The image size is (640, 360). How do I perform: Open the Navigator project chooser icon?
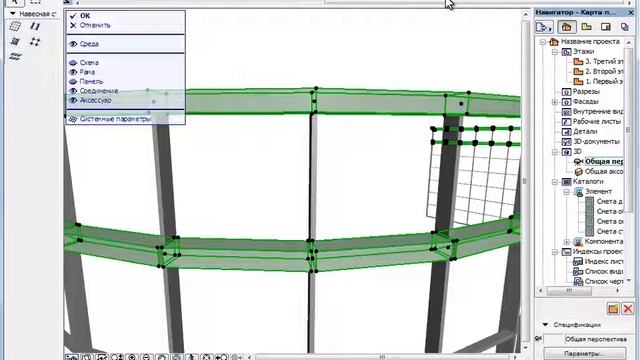(544, 27)
